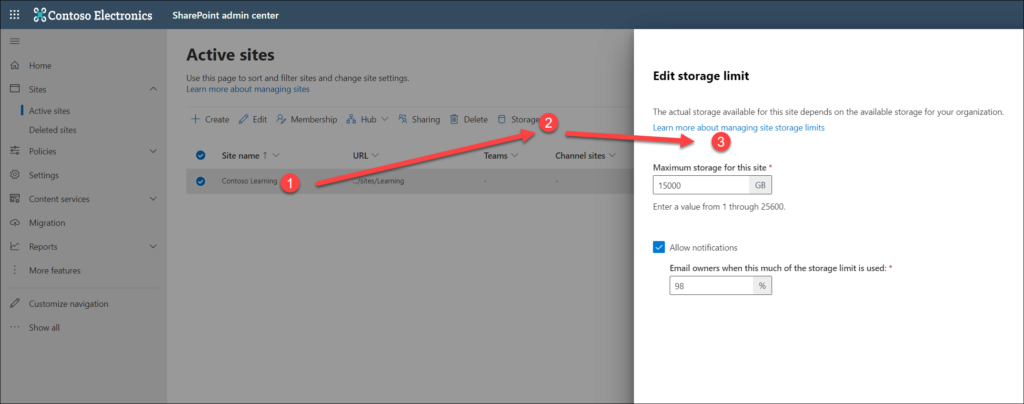The image size is (1024, 404).
Task: Click the Membership people icon
Action: [281, 119]
